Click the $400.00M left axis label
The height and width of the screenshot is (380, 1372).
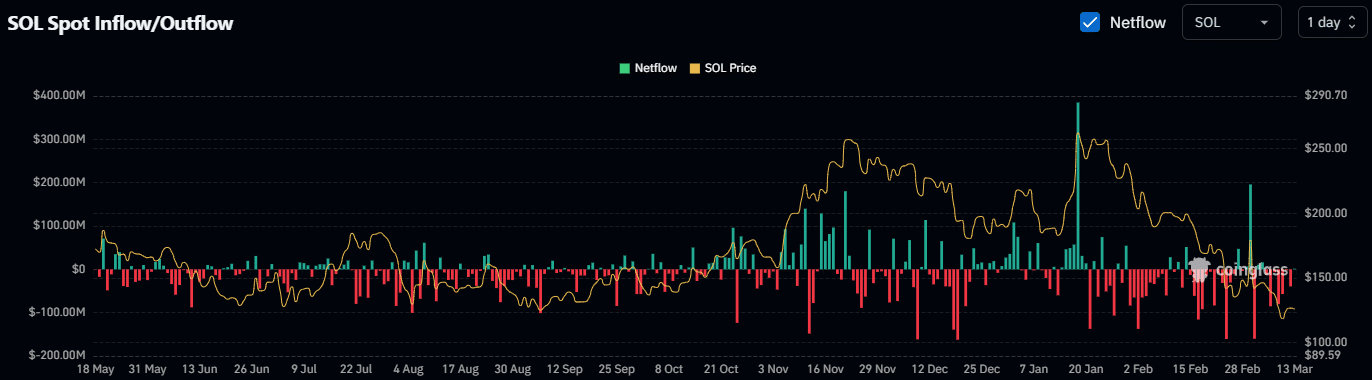[59, 95]
